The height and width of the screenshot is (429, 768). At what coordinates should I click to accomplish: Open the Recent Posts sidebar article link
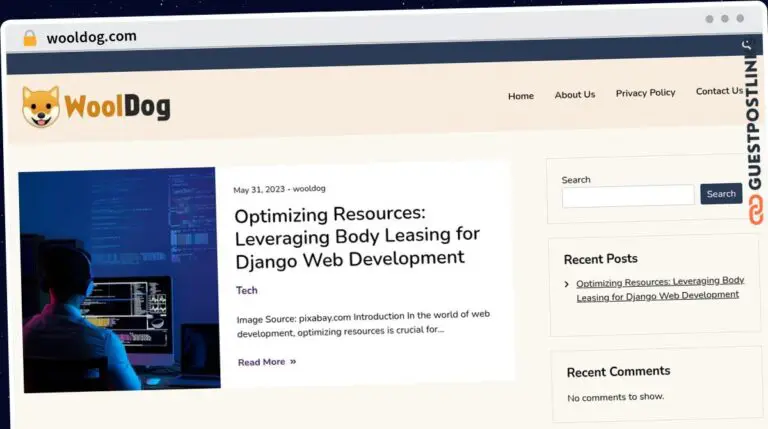point(659,288)
